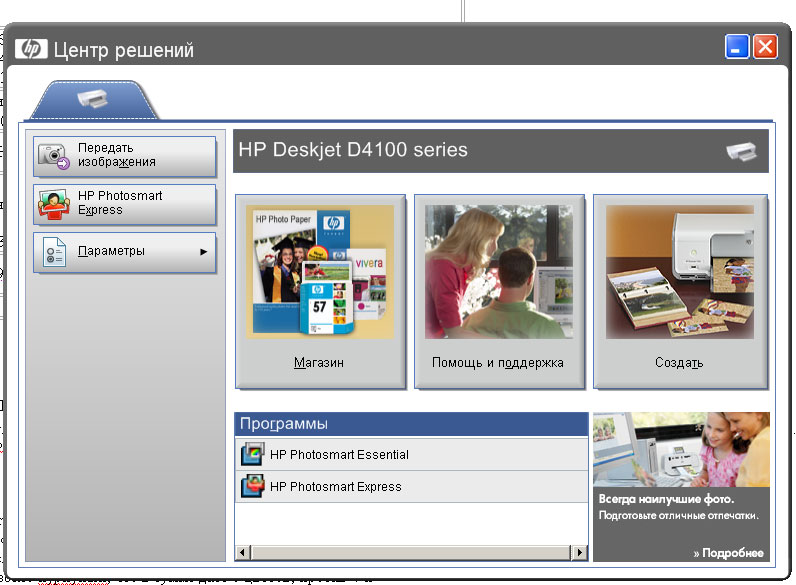Click the HP Photosmart Essential program icon
Viewport: 796px width, 585px height.
tap(252, 455)
